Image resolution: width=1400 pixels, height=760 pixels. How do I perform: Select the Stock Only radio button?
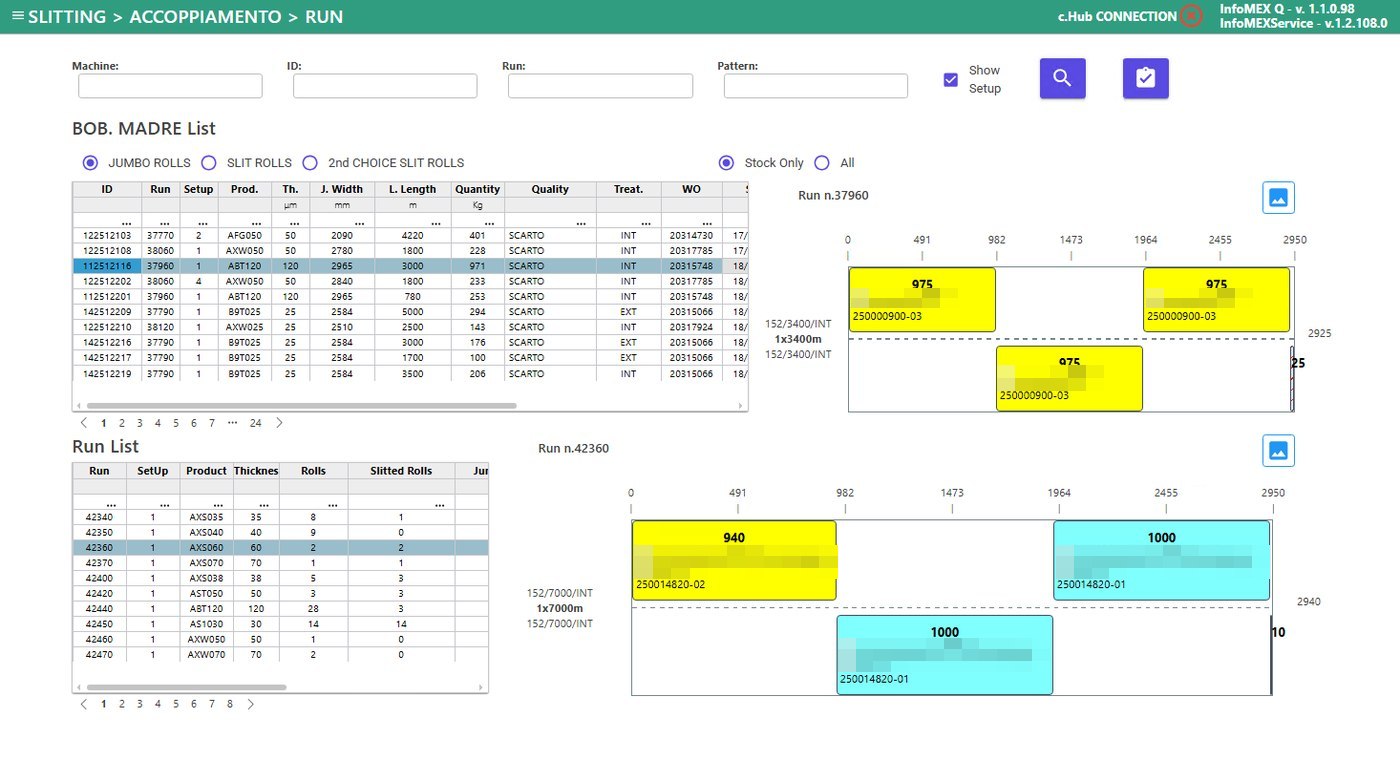727,163
